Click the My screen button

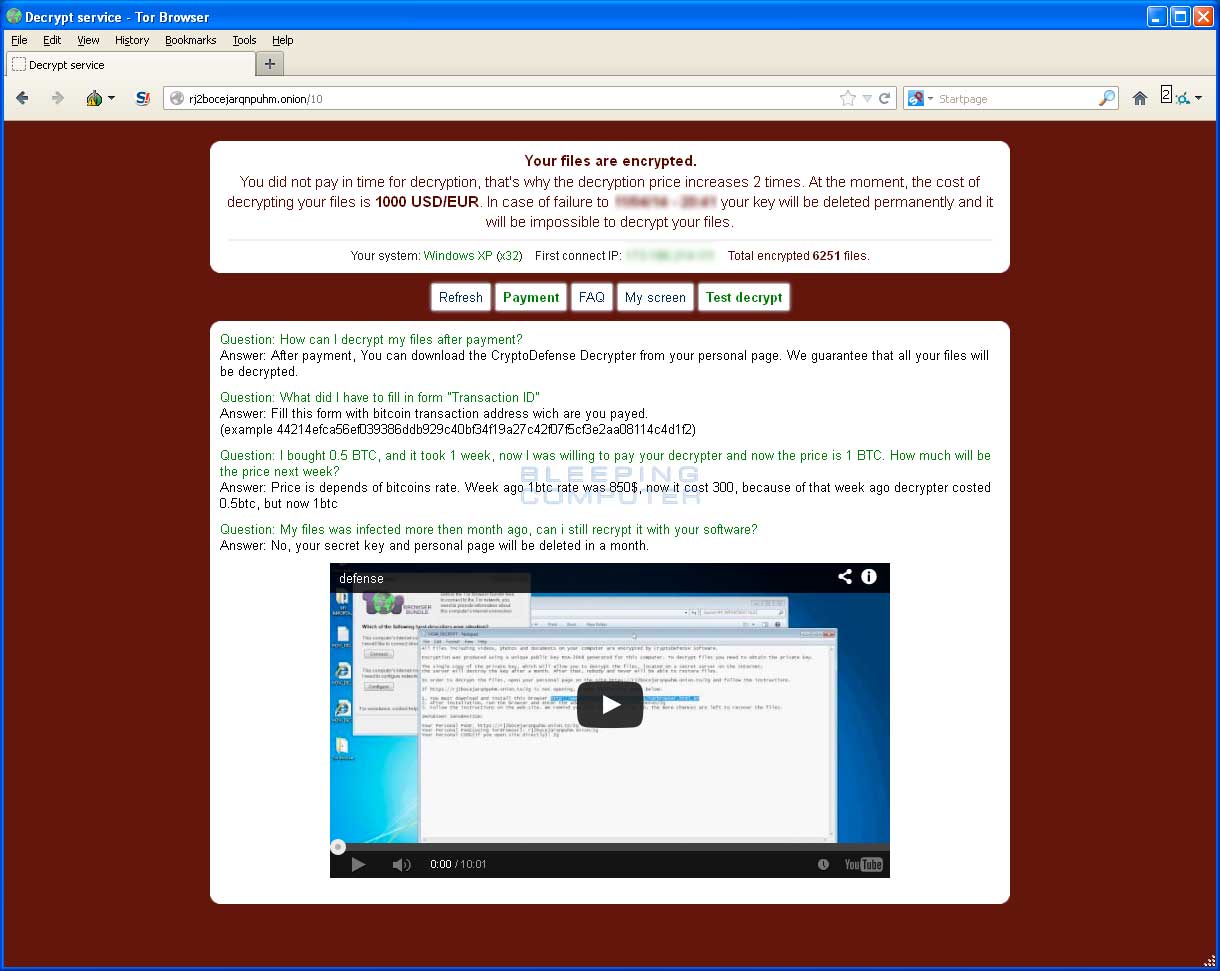coord(655,297)
